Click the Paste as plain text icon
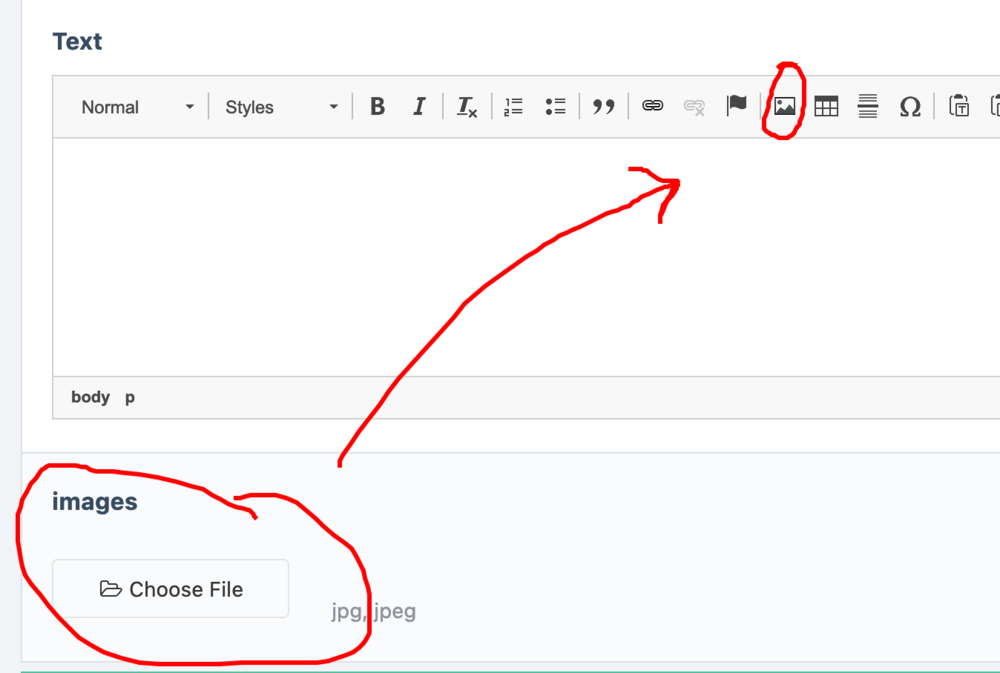This screenshot has width=1000, height=673. (959, 107)
